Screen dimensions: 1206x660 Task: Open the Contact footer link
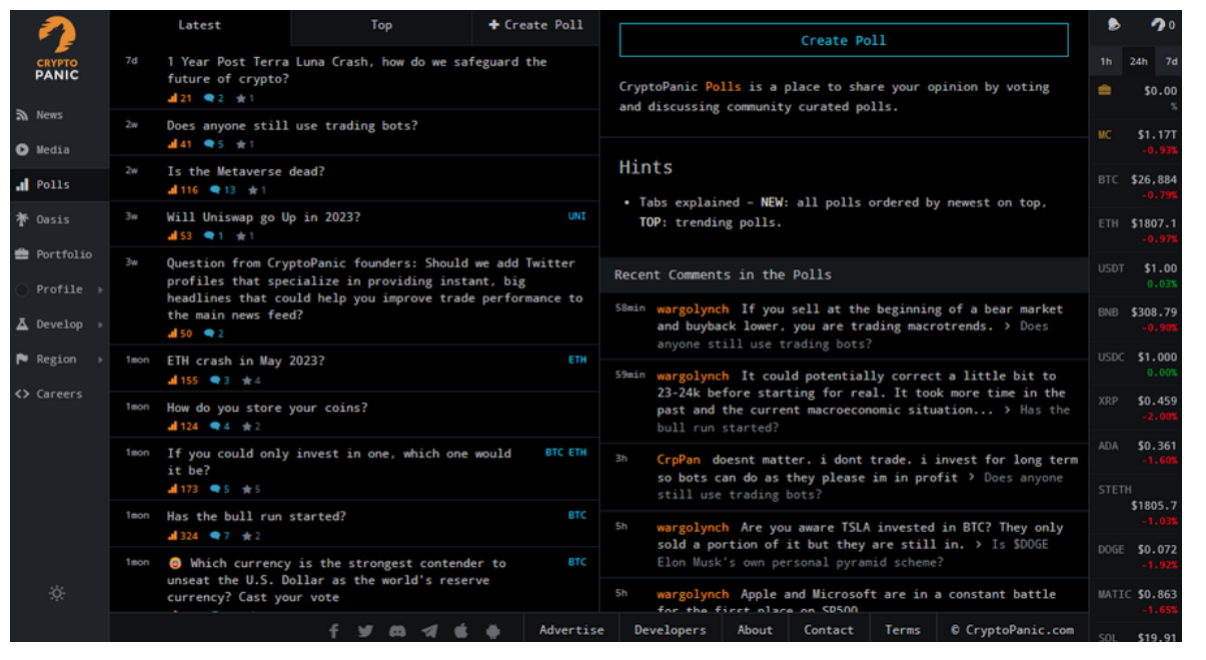point(829,630)
